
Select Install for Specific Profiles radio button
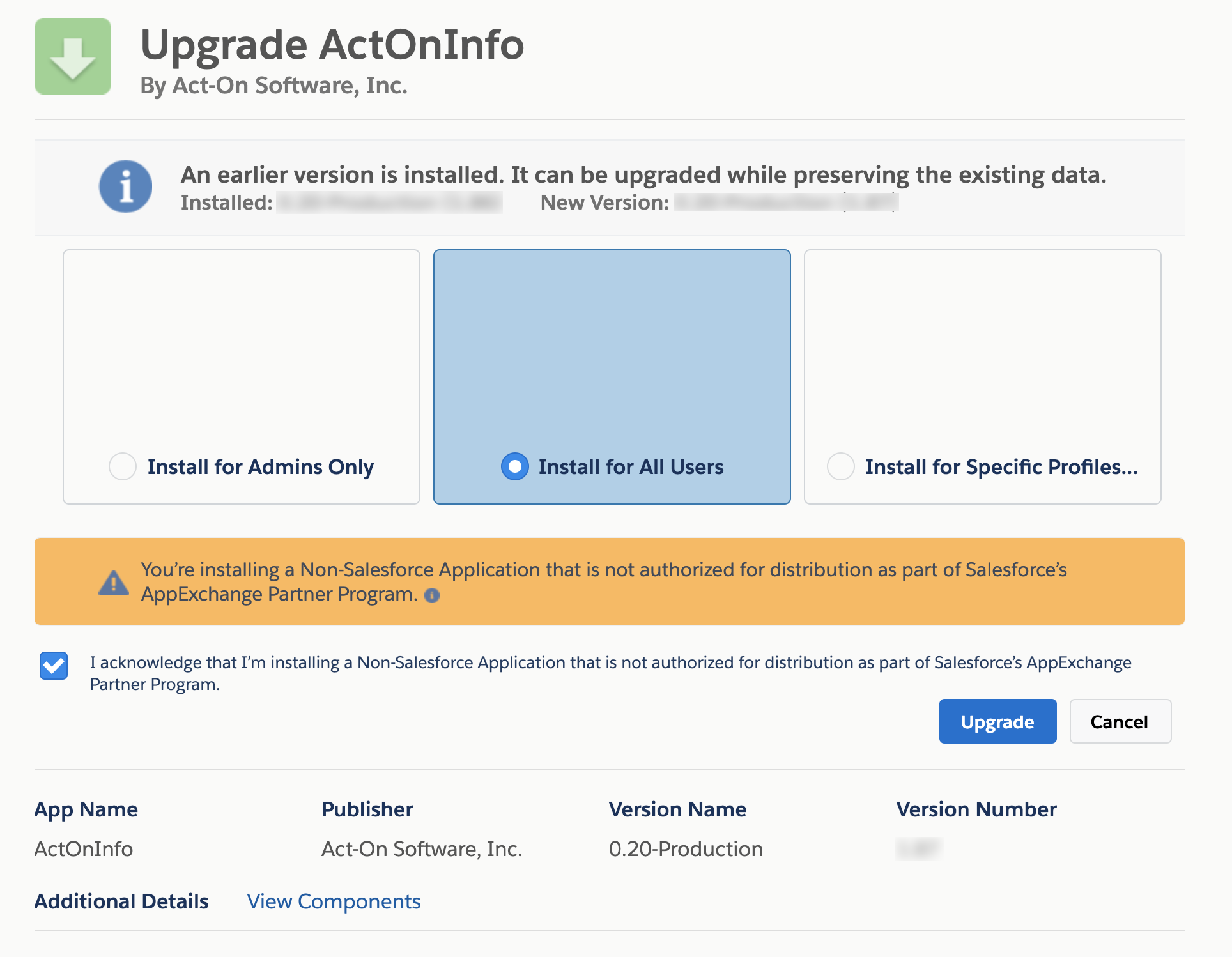point(841,466)
